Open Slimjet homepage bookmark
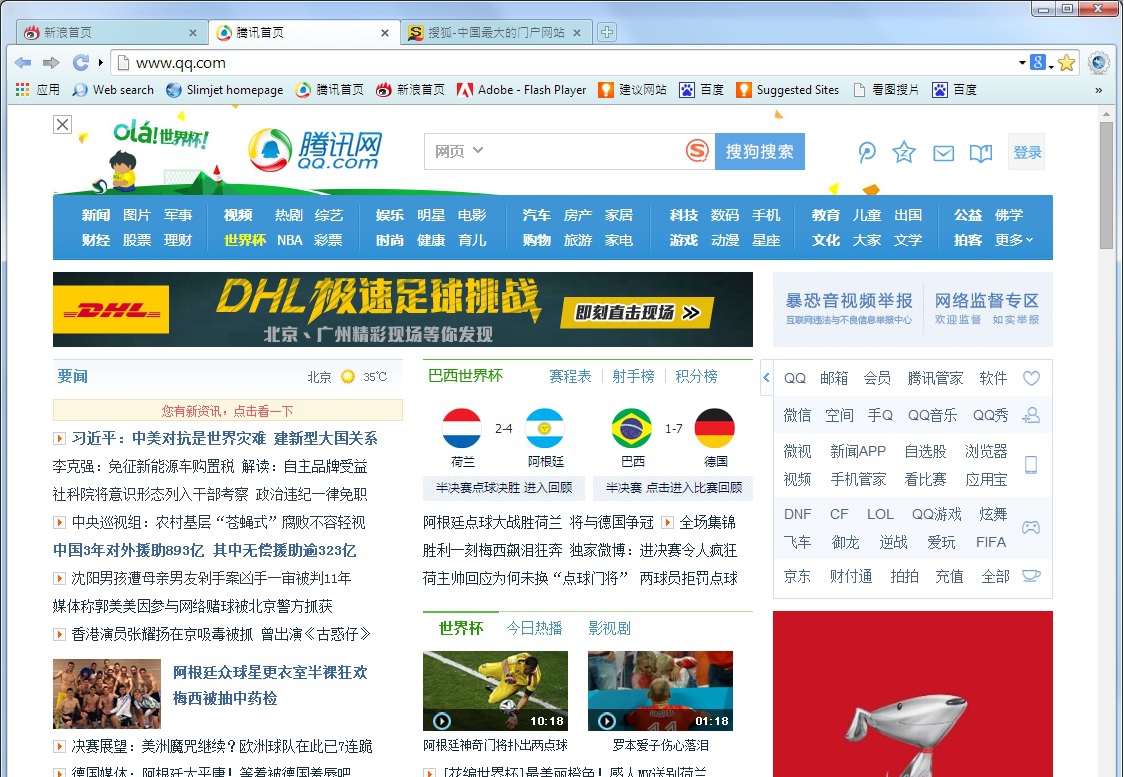This screenshot has width=1124, height=777. (225, 90)
